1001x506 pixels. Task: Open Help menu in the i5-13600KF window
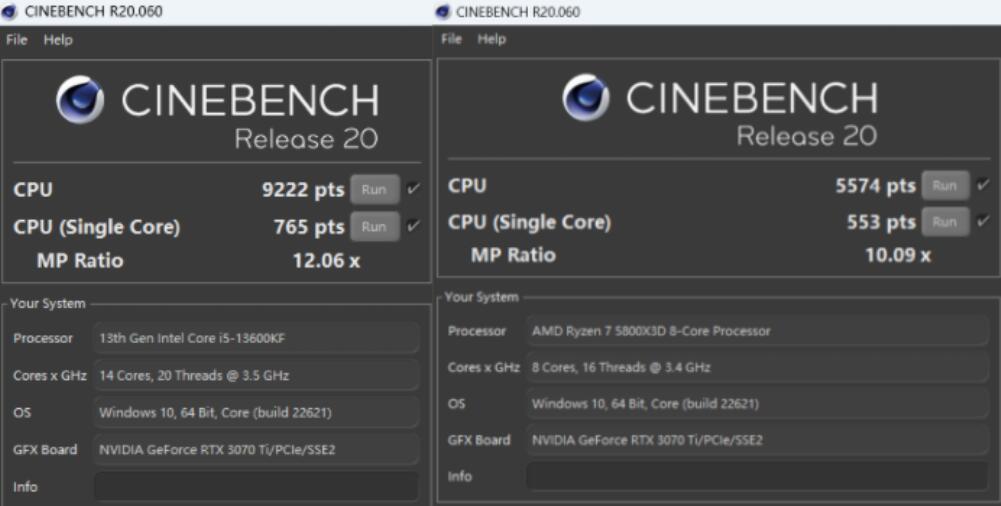[x=58, y=40]
